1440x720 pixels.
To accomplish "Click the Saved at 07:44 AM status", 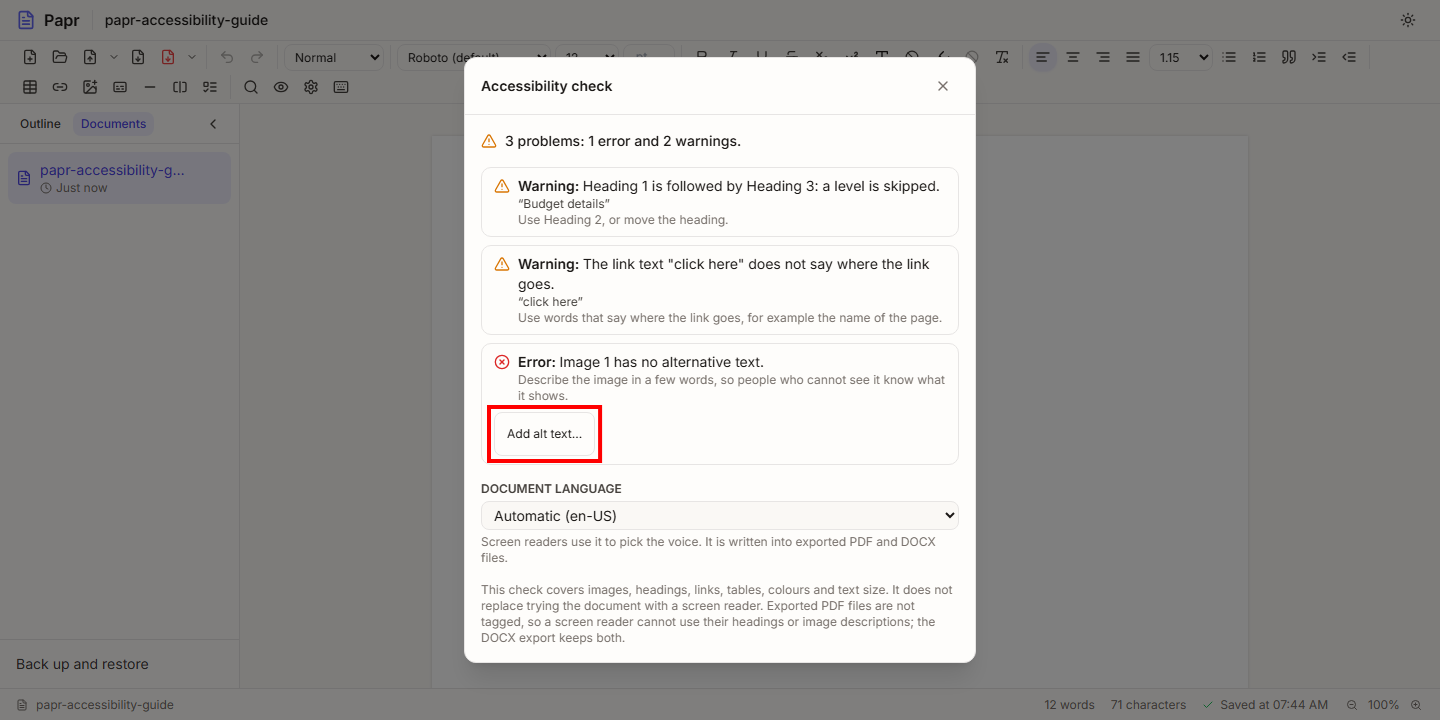I will click(1265, 705).
